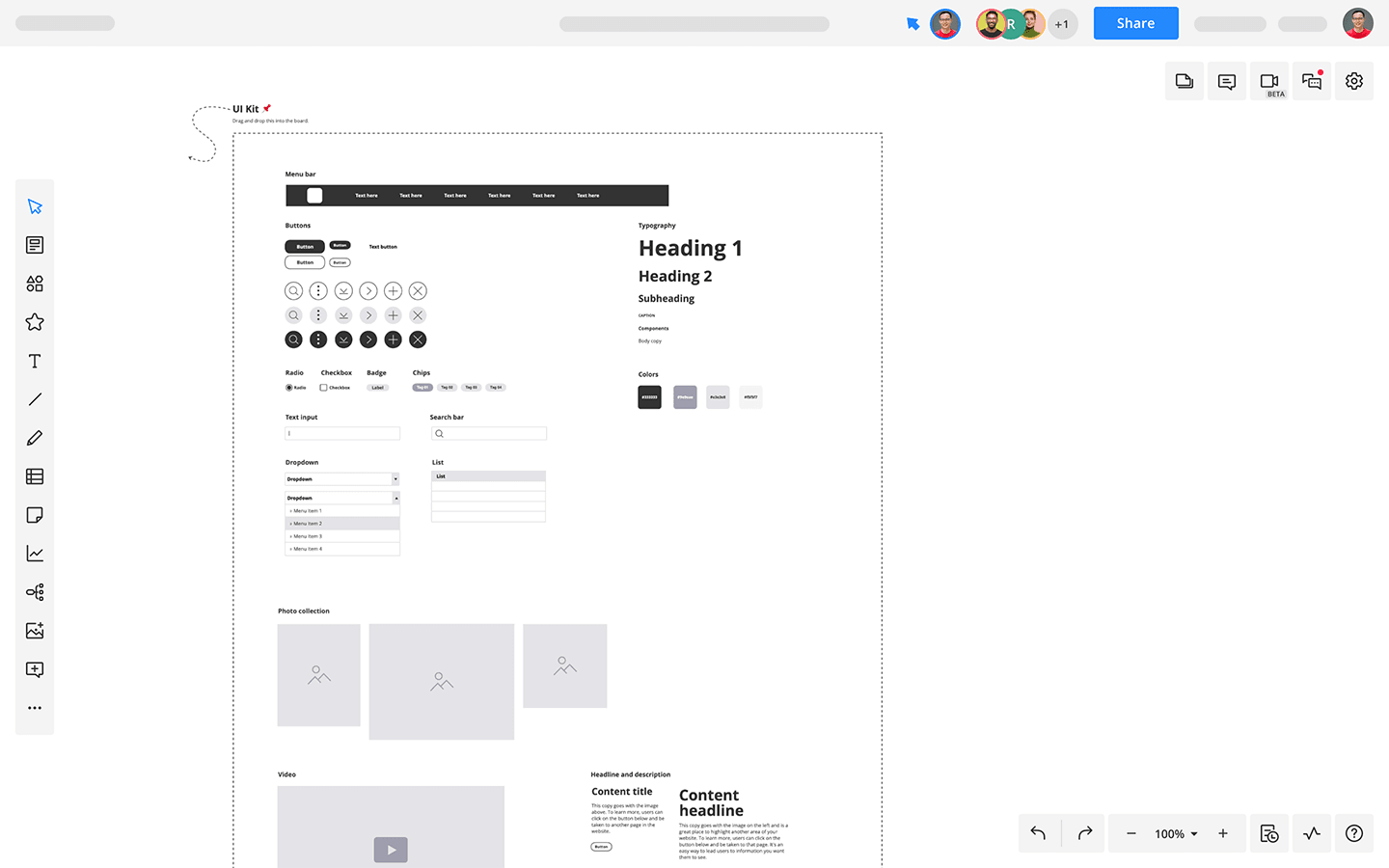The width and height of the screenshot is (1389, 868).
Task: Select the add comment tool
Action: click(x=35, y=669)
